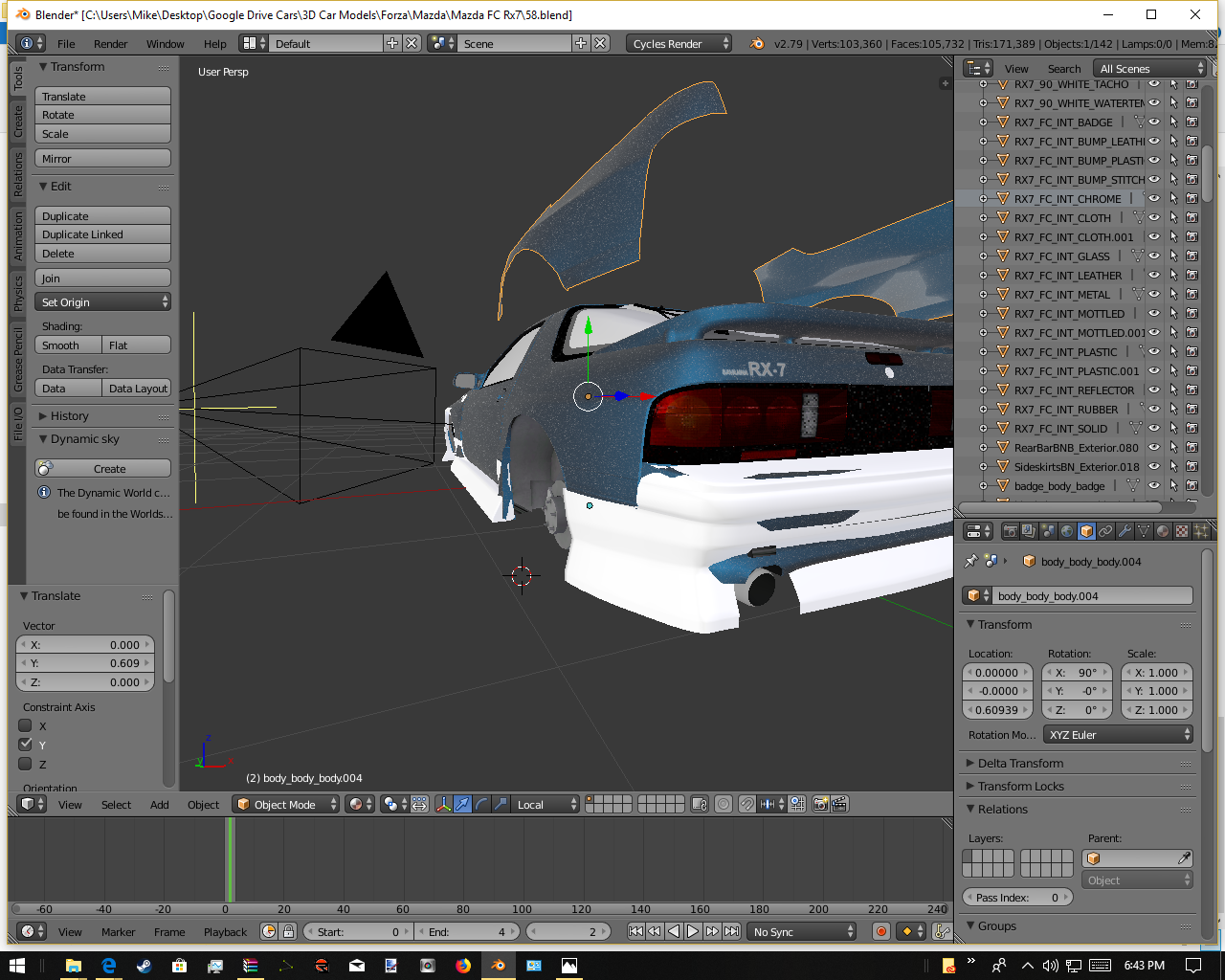Viewport: 1225px width, 980px height.
Task: Open the Render menu
Action: (111, 43)
